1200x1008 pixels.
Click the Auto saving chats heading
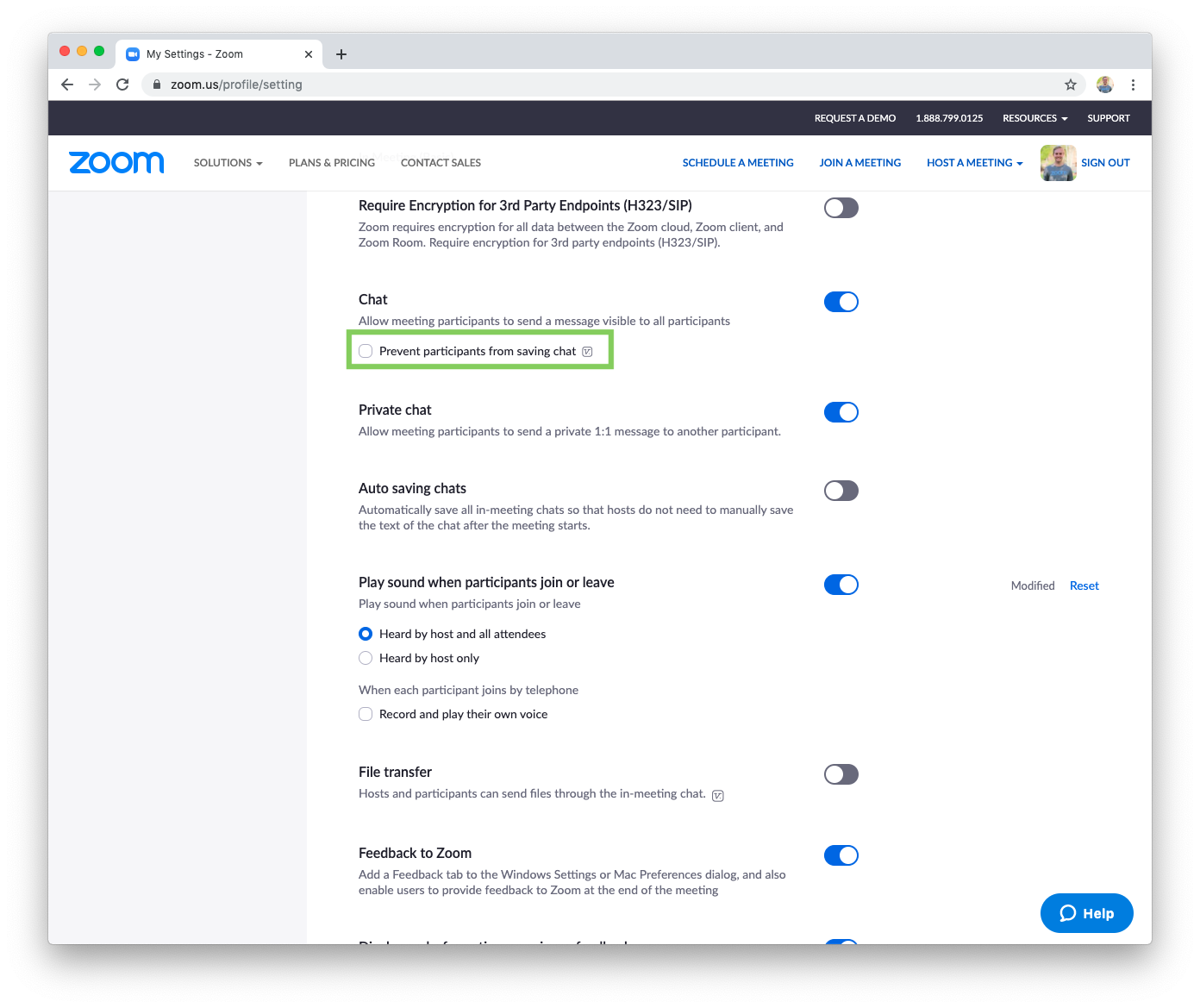pos(412,488)
